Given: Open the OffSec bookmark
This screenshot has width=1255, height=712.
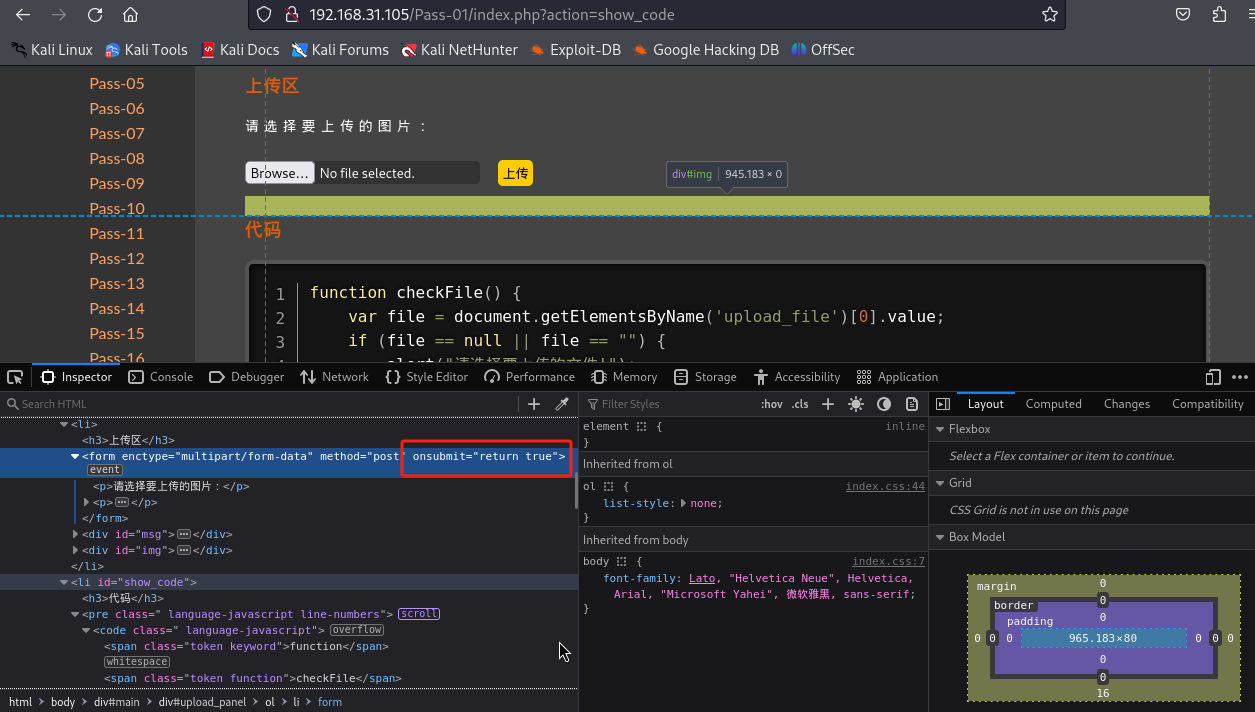Looking at the screenshot, I should 823,49.
